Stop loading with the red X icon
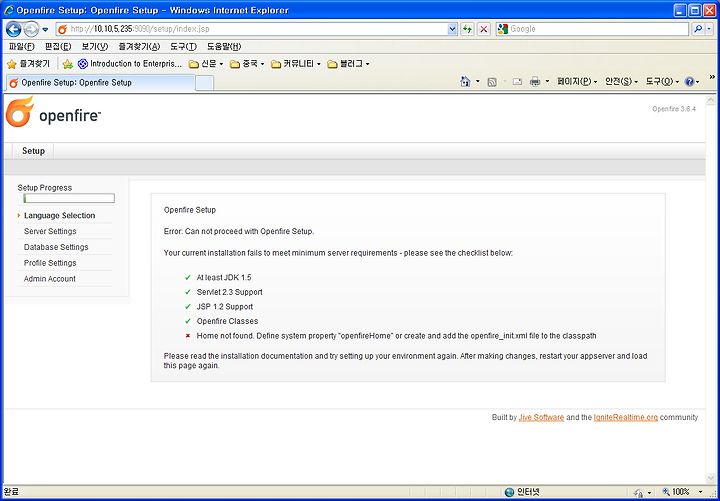The width and height of the screenshot is (720, 501). pos(483,29)
